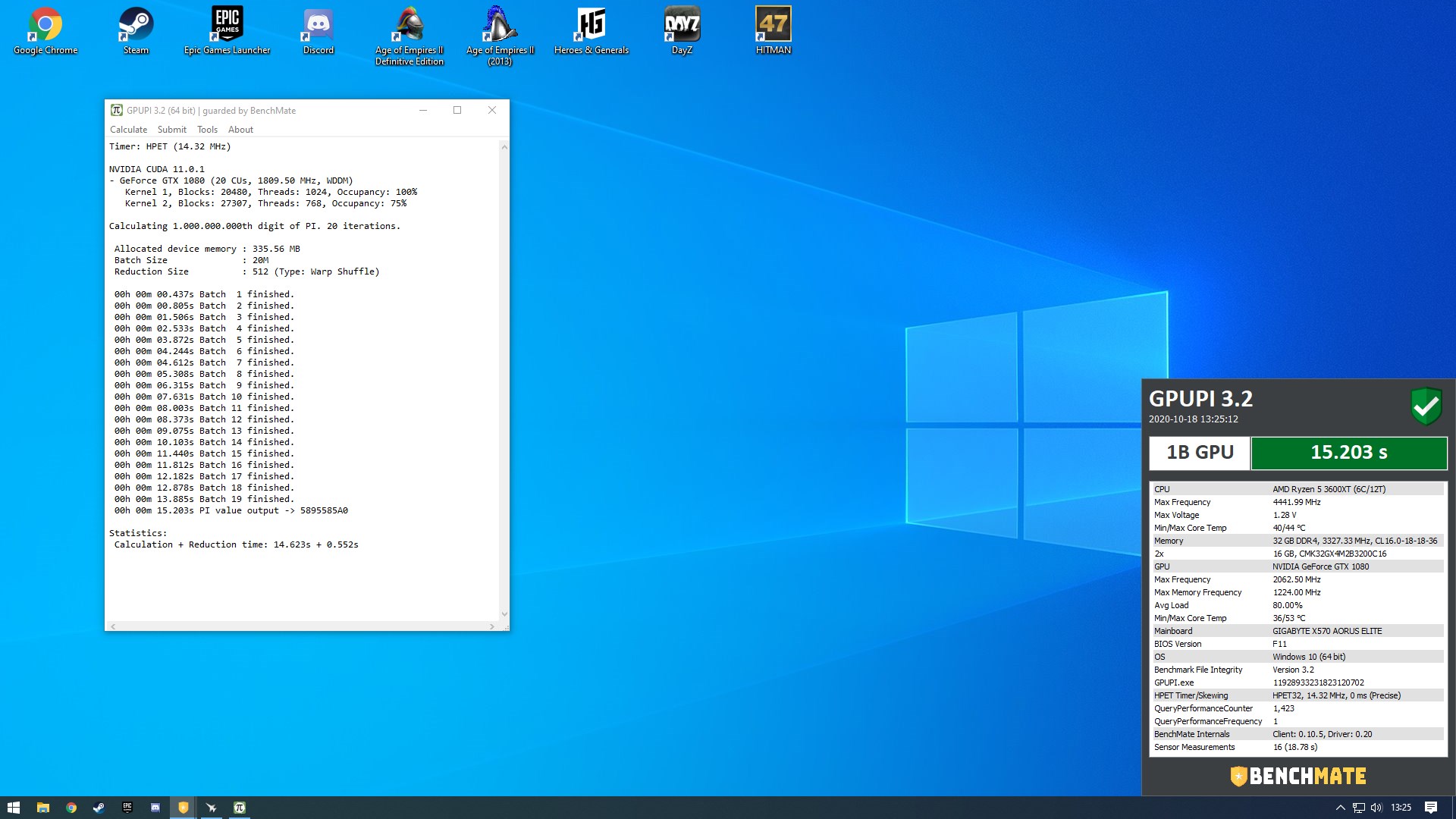Open Epic Games from the taskbar
This screenshot has width=1456, height=819.
tap(127, 808)
